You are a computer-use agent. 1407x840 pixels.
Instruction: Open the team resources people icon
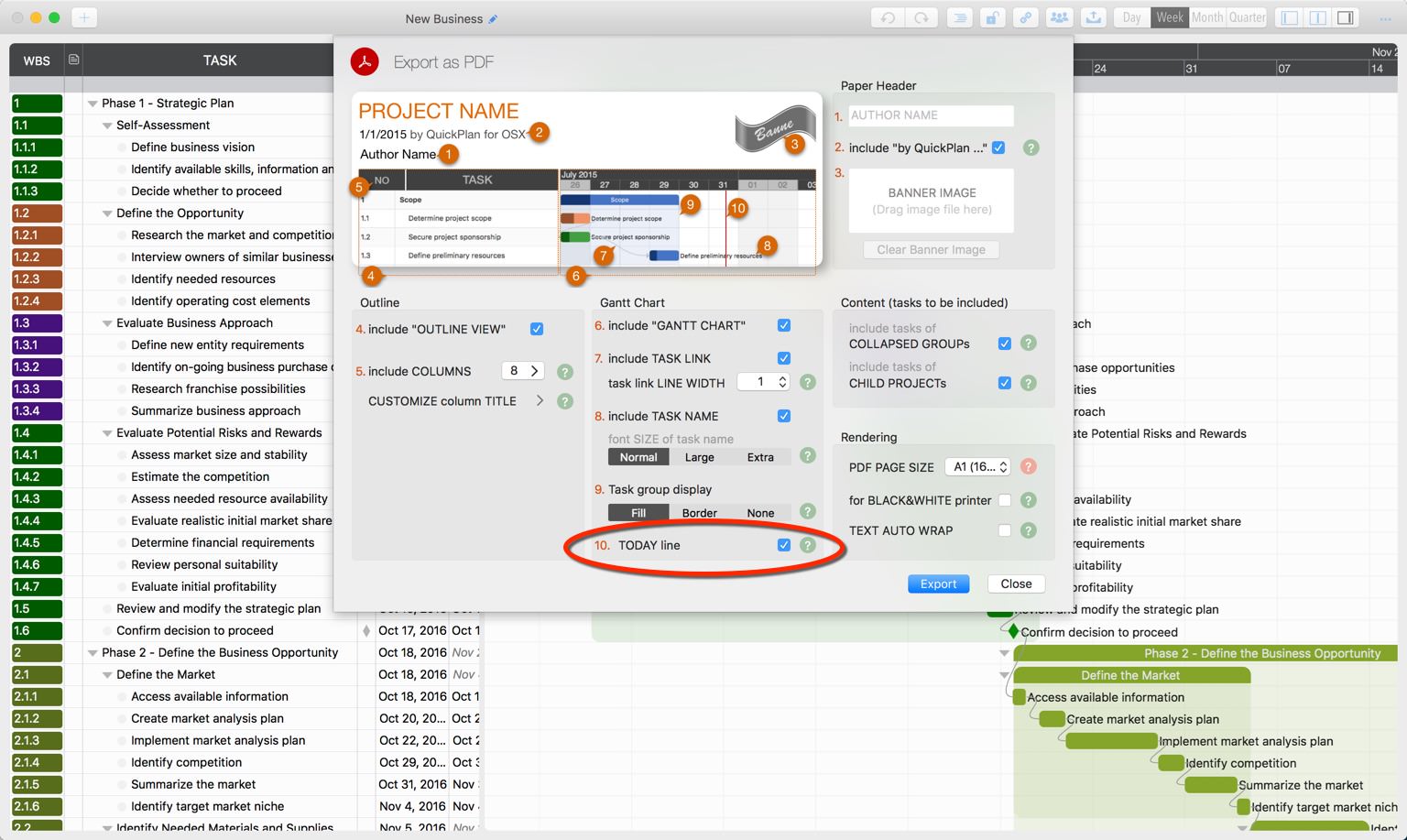pyautogui.click(x=1059, y=17)
